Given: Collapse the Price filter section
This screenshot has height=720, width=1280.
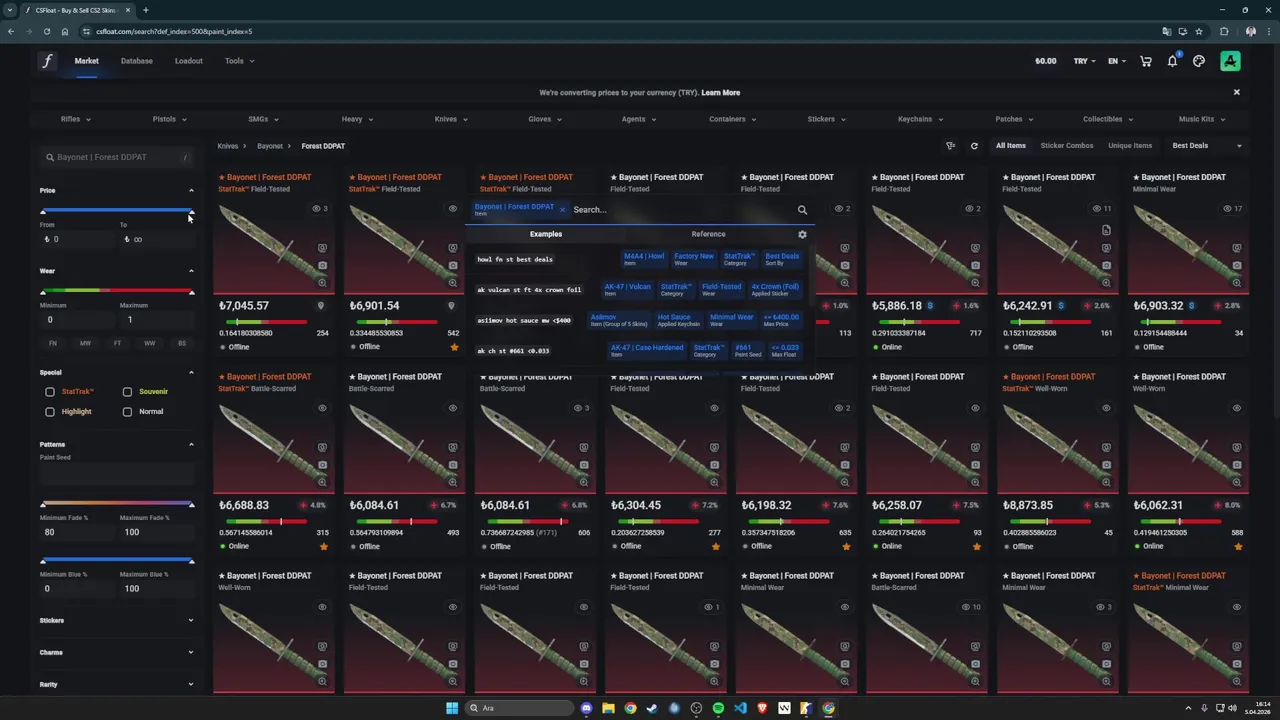Looking at the screenshot, I should click(x=191, y=190).
